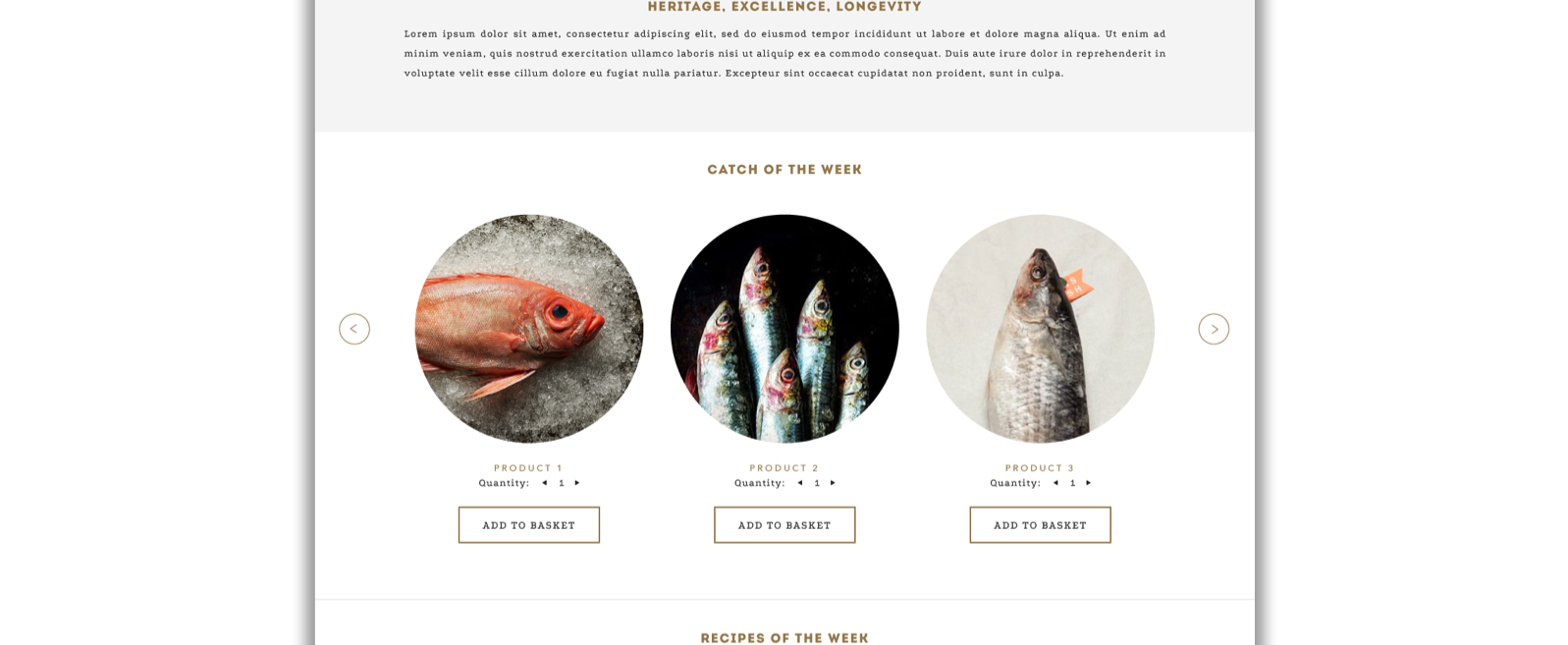Screen dimensions: 1568x645
Task: Decrease quantity for Product 3
Action: coord(1056,483)
